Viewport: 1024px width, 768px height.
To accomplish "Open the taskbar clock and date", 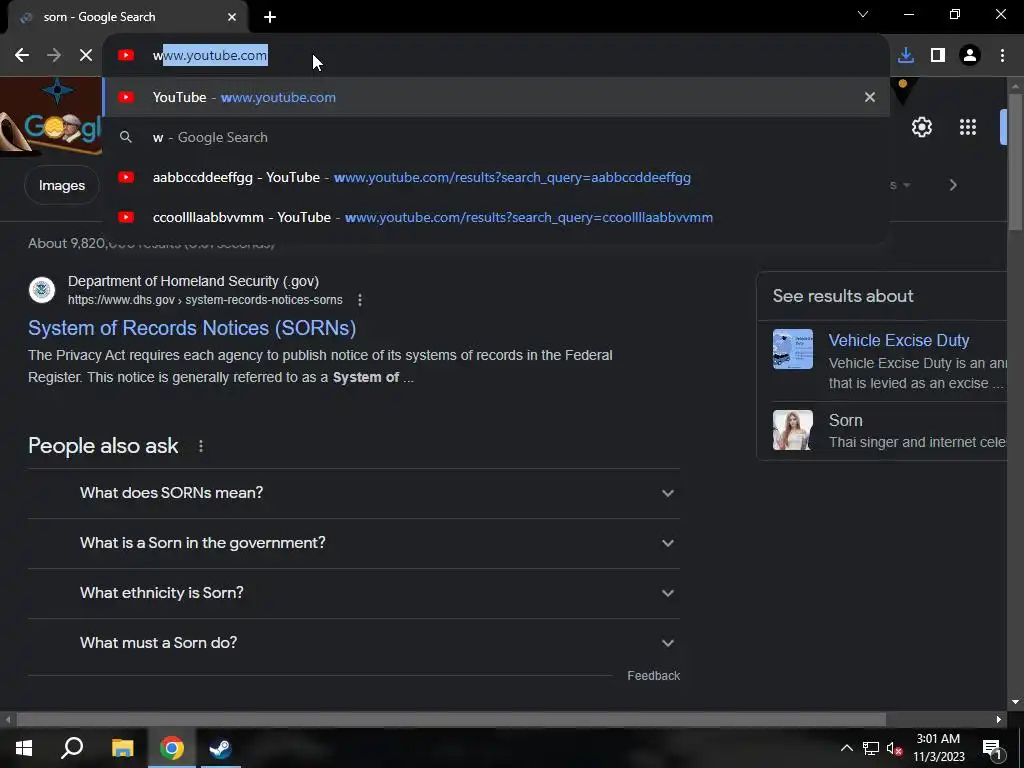I will point(938,748).
